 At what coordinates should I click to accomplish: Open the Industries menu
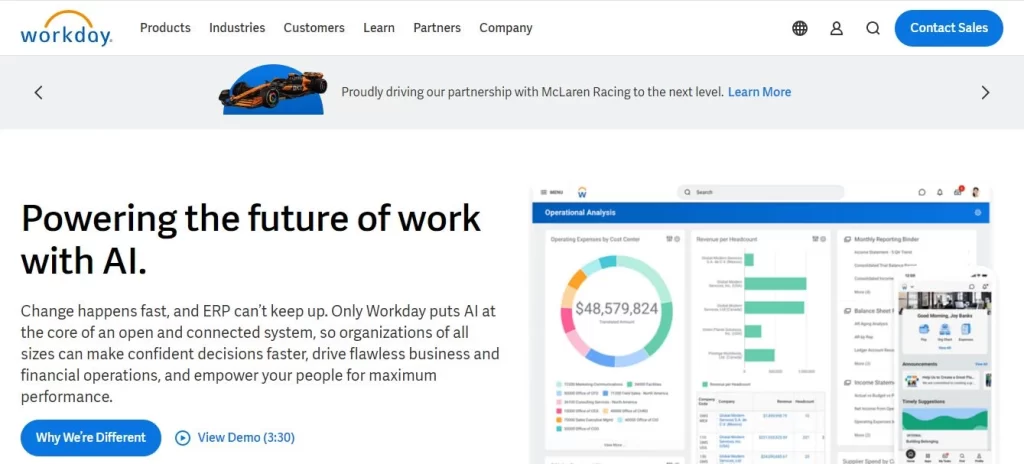click(237, 27)
